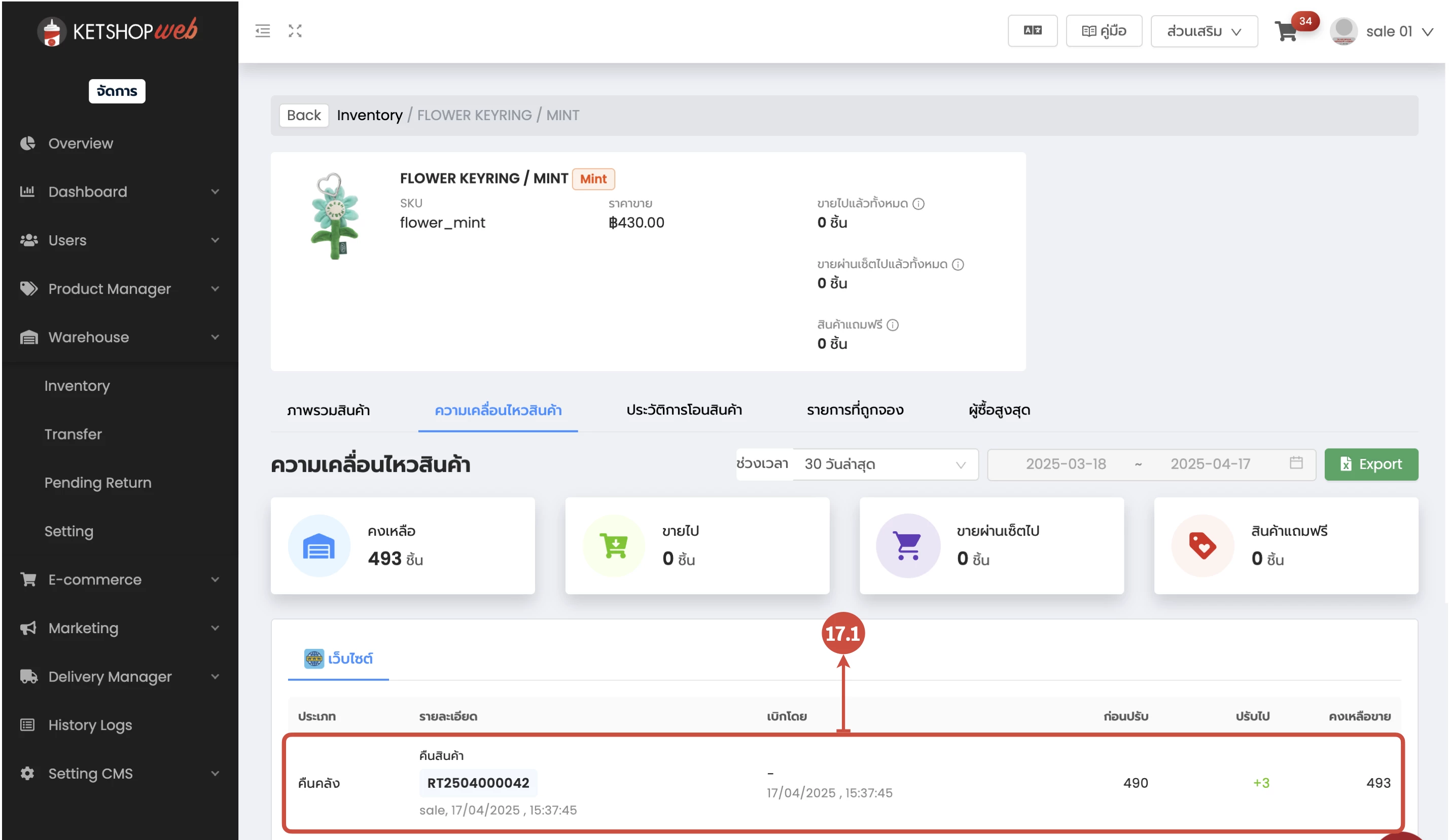
Task: Click info icon beside ขายผ่านเซ็ตไปแล้วทั้งหมด
Action: point(958,264)
